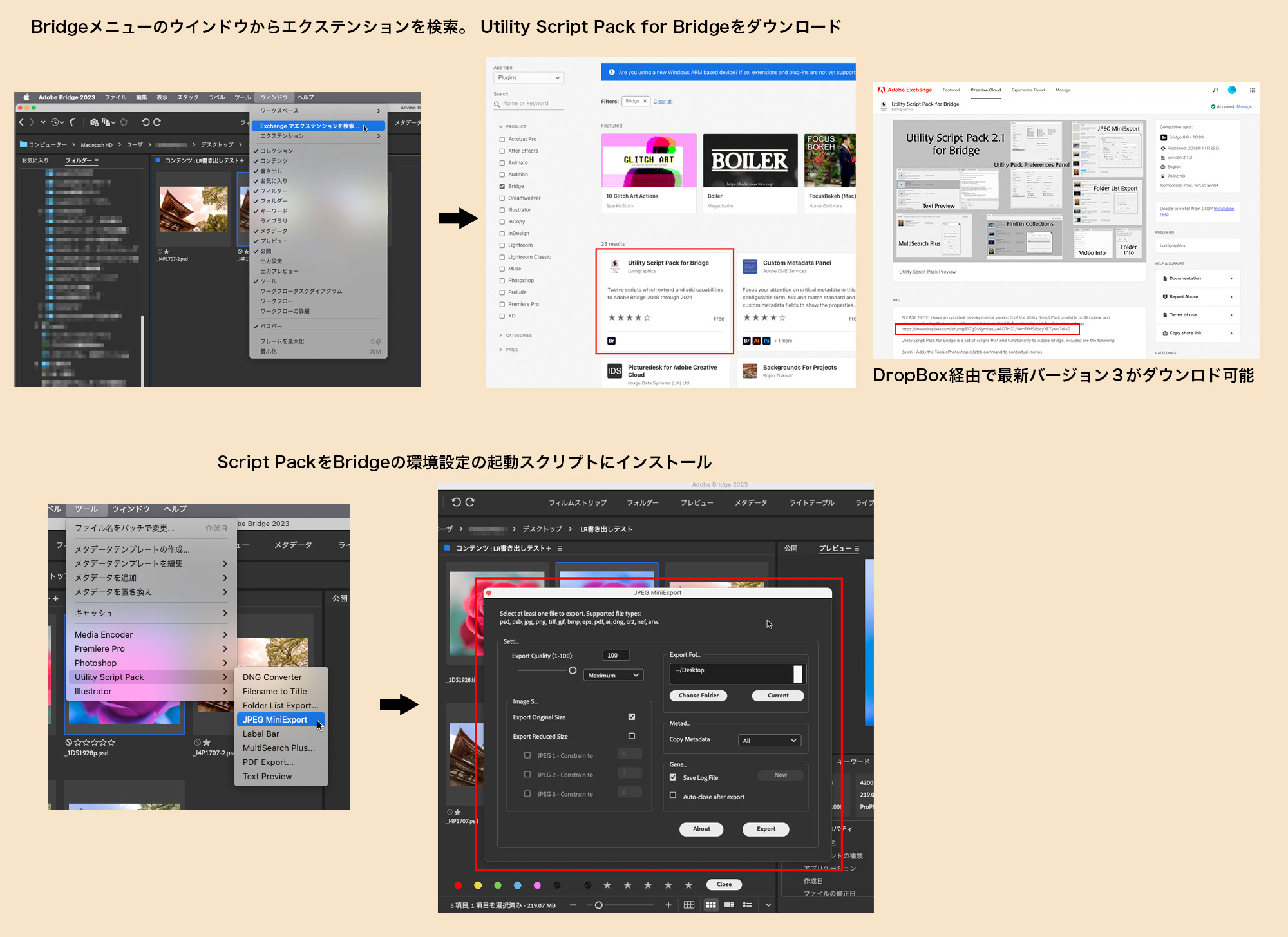Switch to list view in Bridge status bar
1288x937 pixels.
747,904
